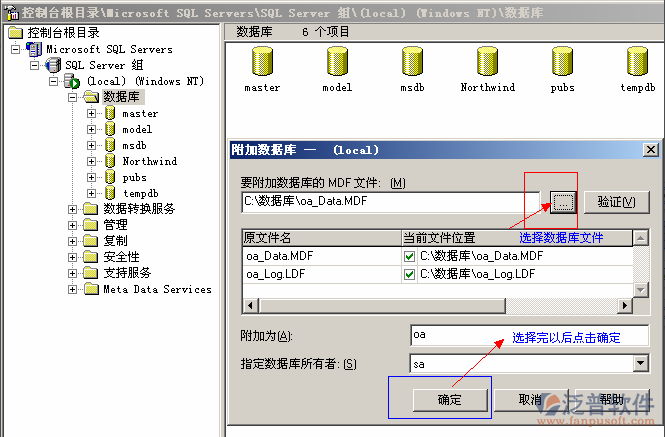Expand the 安全性 node

[73, 257]
